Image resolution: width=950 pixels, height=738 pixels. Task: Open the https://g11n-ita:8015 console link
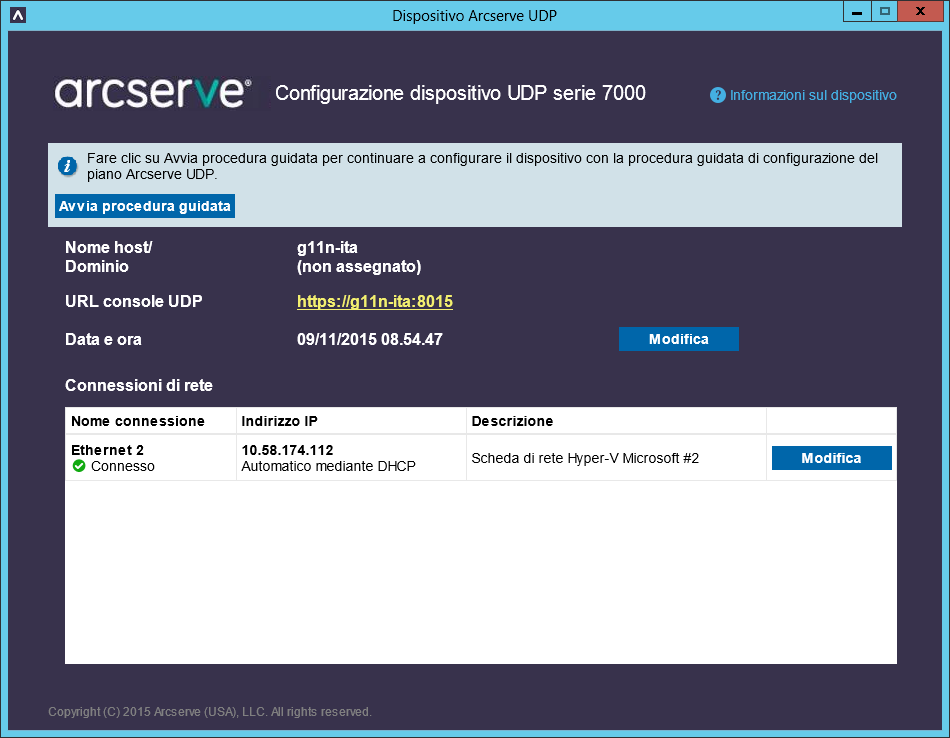click(x=374, y=301)
